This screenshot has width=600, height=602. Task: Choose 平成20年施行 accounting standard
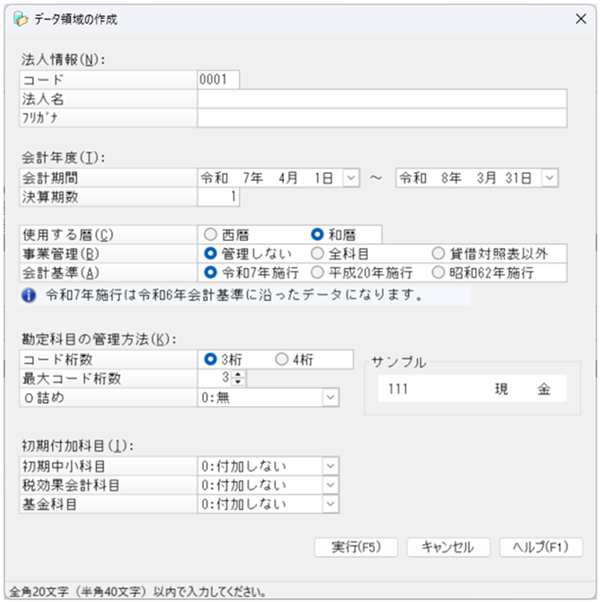pyautogui.click(x=318, y=271)
